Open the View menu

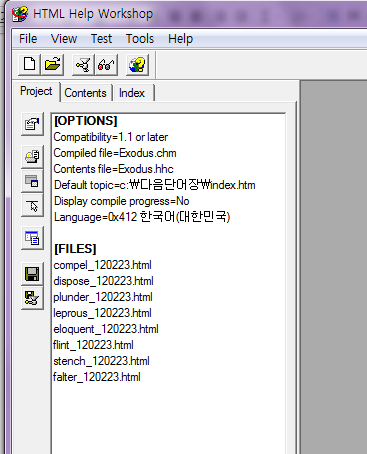click(64, 39)
